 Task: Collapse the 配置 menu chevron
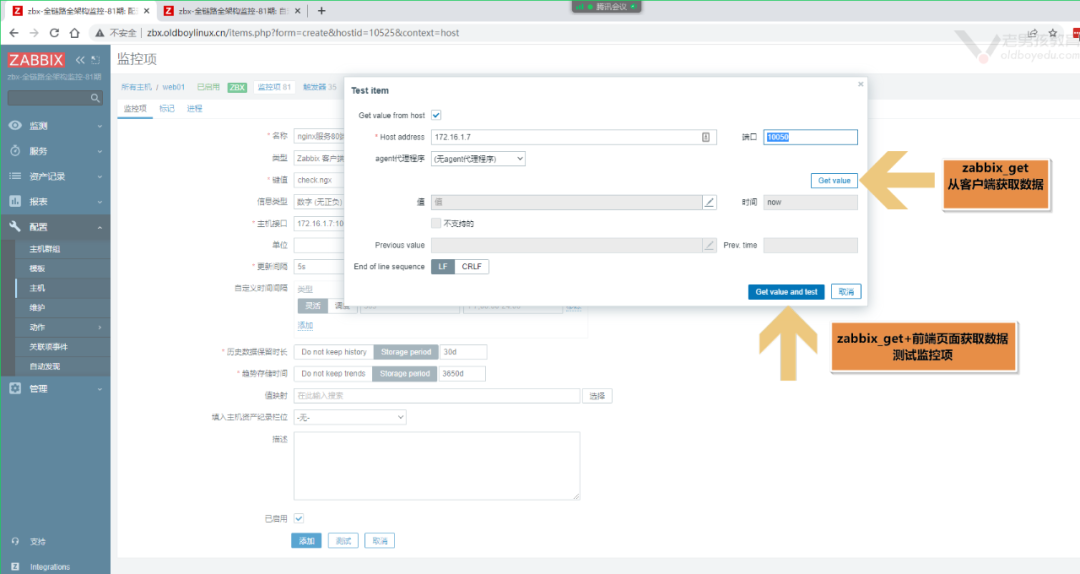tap(100, 227)
